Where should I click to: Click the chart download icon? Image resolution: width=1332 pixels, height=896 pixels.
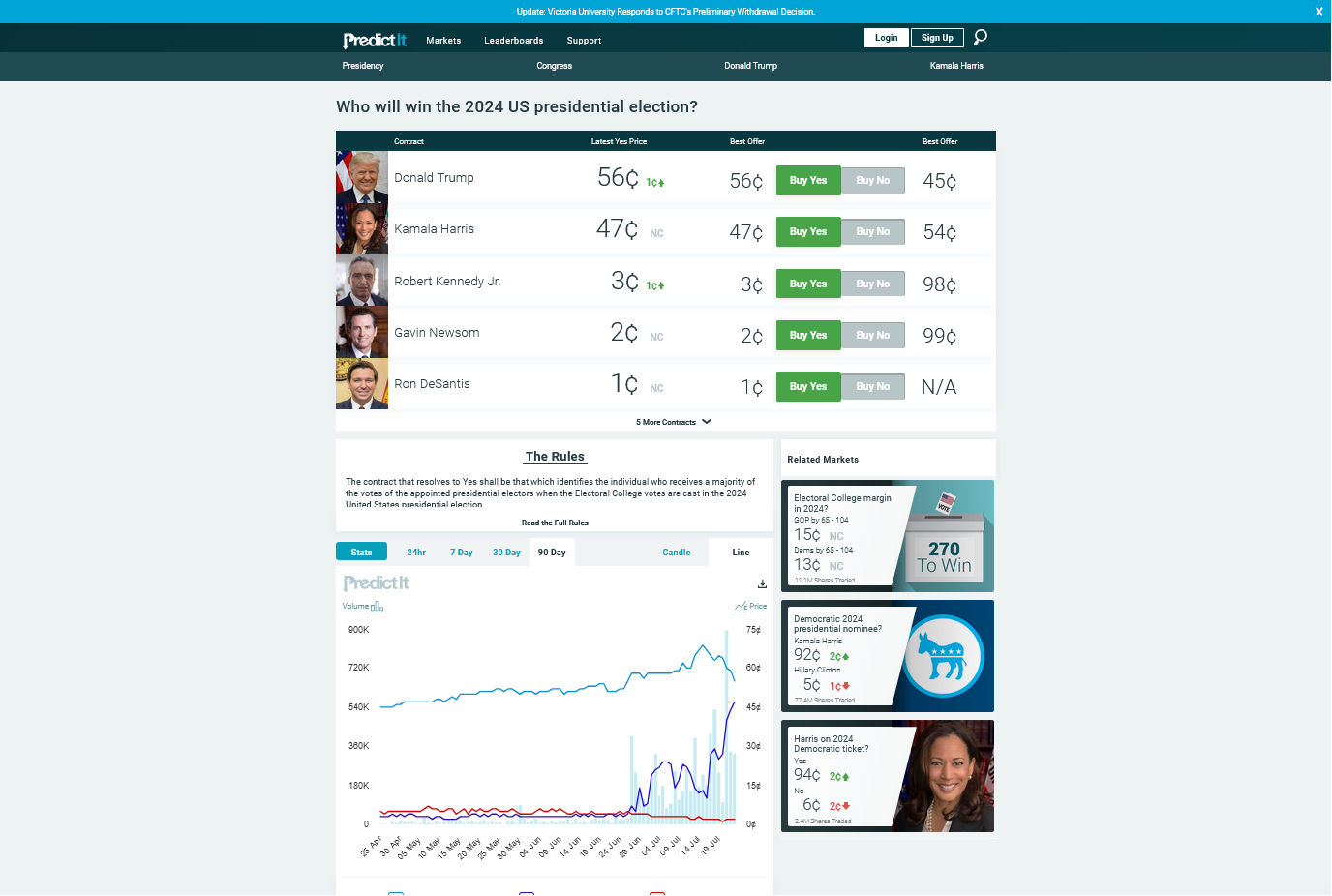click(762, 583)
